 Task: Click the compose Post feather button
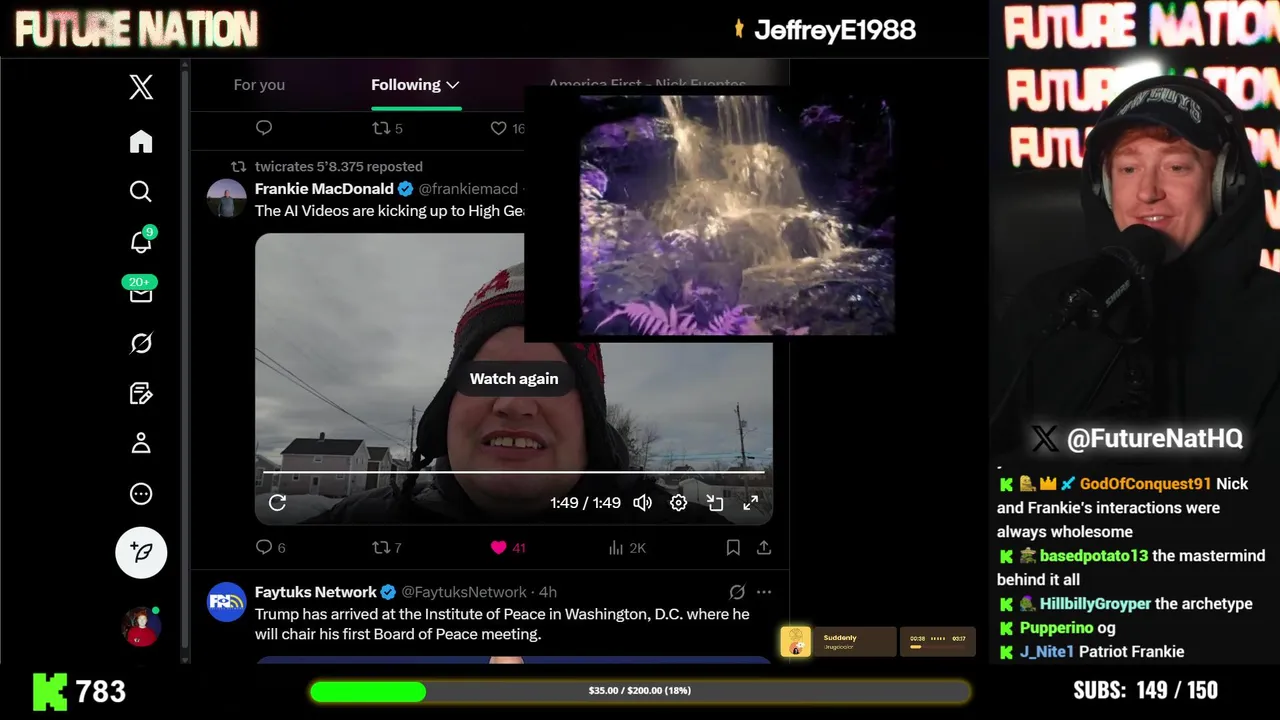pyautogui.click(x=141, y=552)
